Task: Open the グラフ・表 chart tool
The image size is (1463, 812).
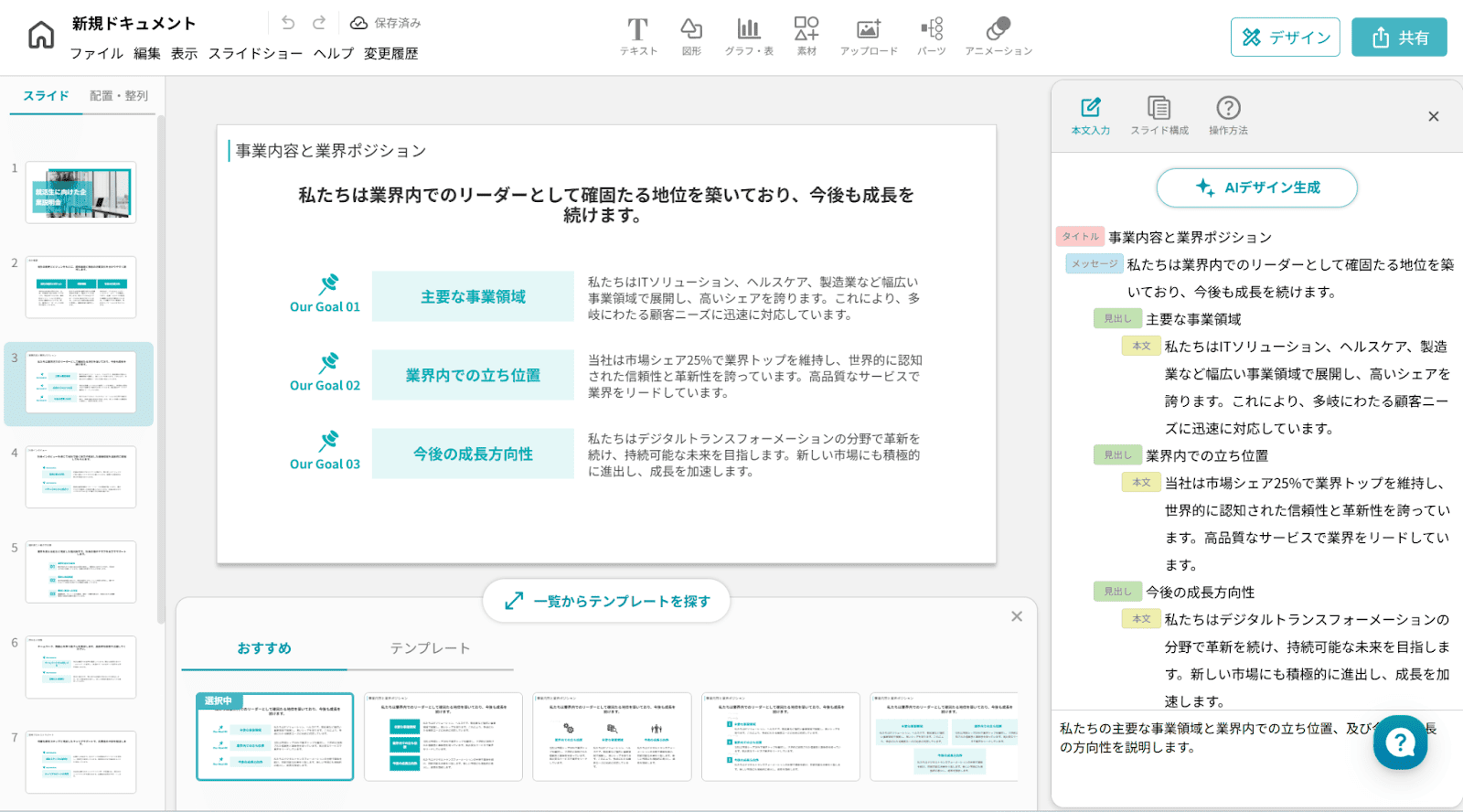Action: [x=748, y=37]
